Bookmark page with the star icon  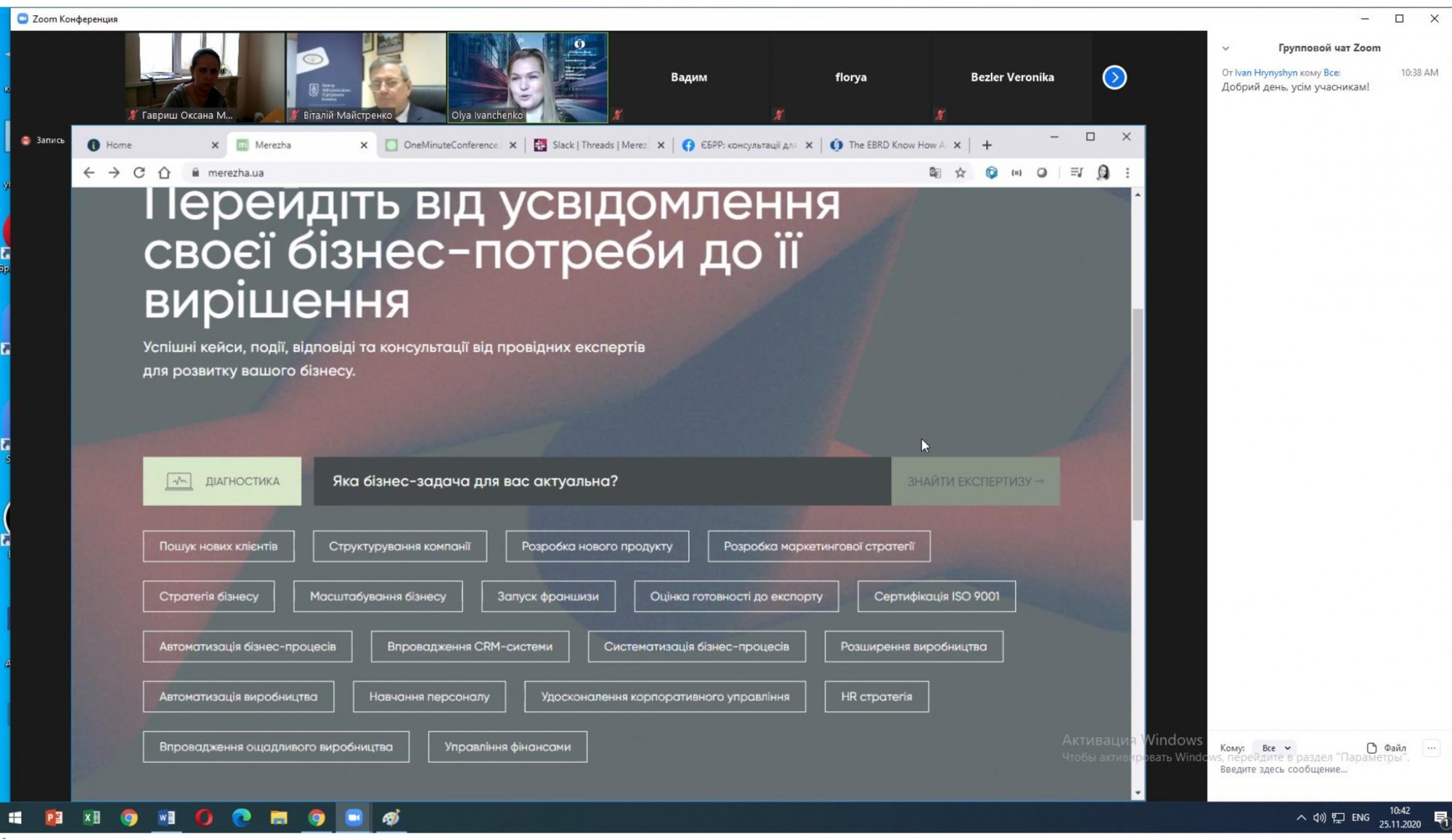[960, 173]
